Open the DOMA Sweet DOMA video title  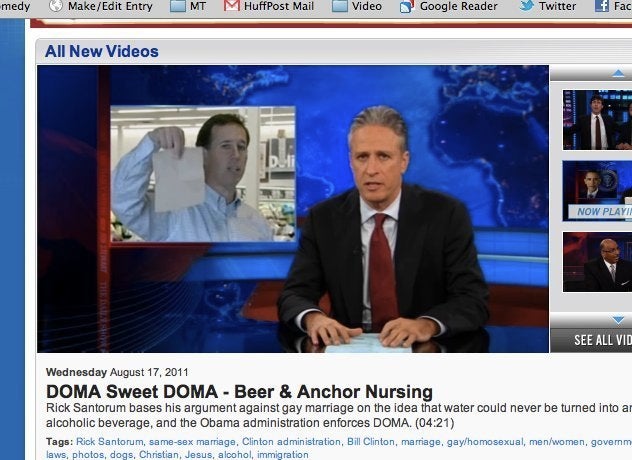[x=239, y=391]
